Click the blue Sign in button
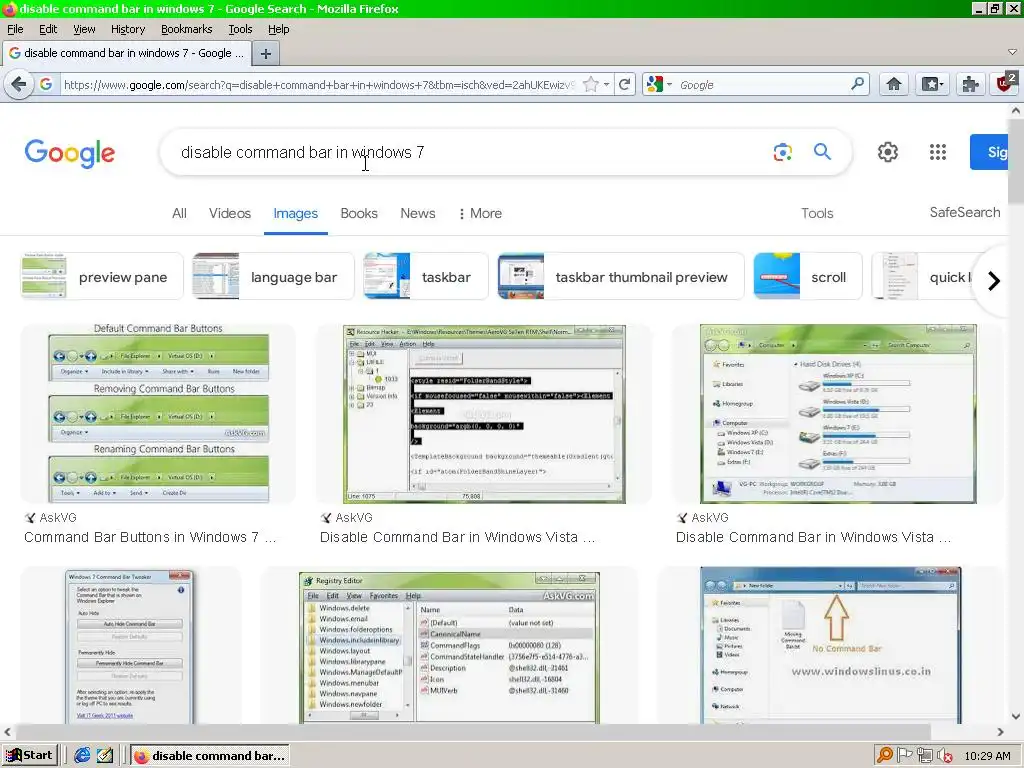1024x768 pixels. point(989,152)
